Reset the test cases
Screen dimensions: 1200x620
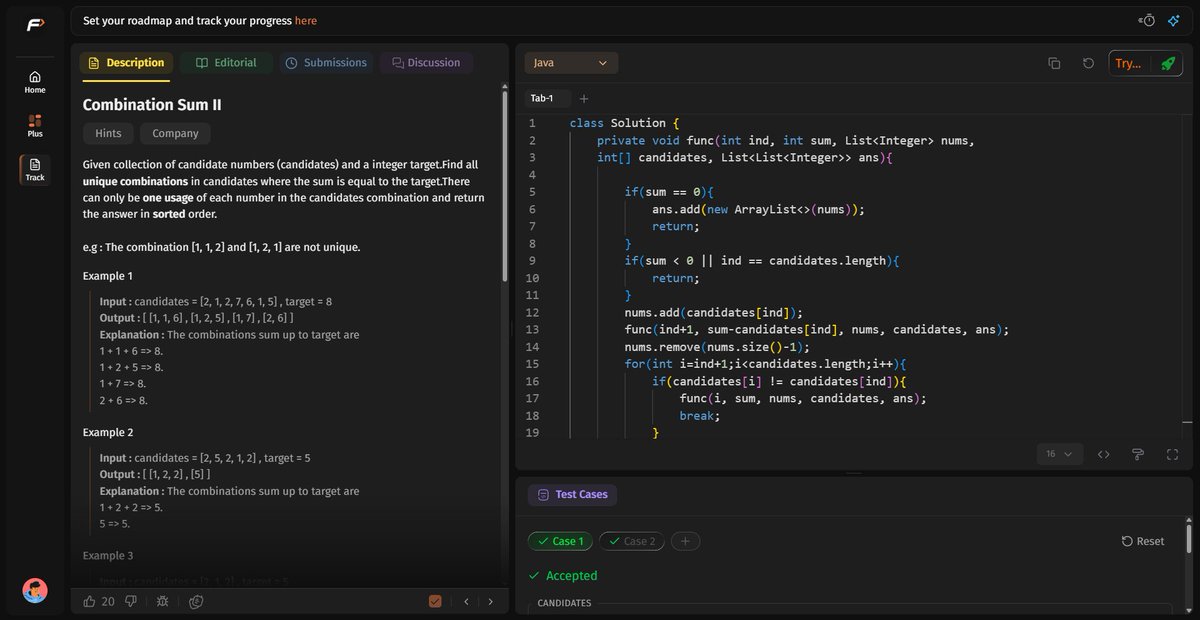[x=1143, y=541]
